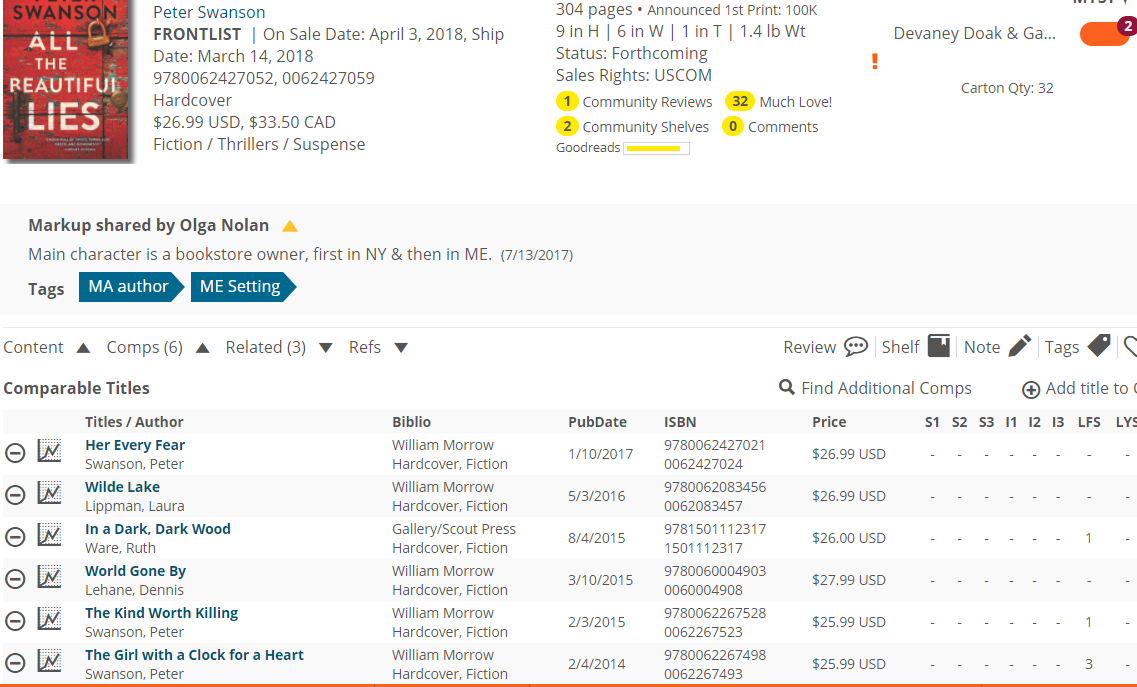This screenshot has width=1137, height=687.
Task: Click the Devaney Doak & Ga... label
Action: 975,33
